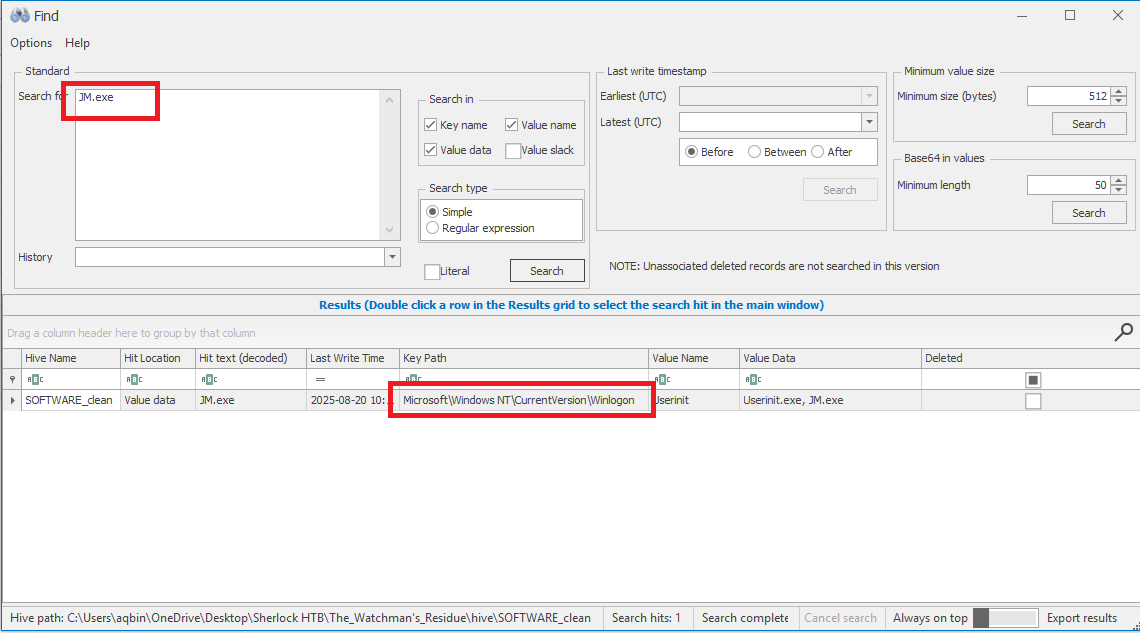Click Search button beside the Literal checkbox

tap(546, 271)
